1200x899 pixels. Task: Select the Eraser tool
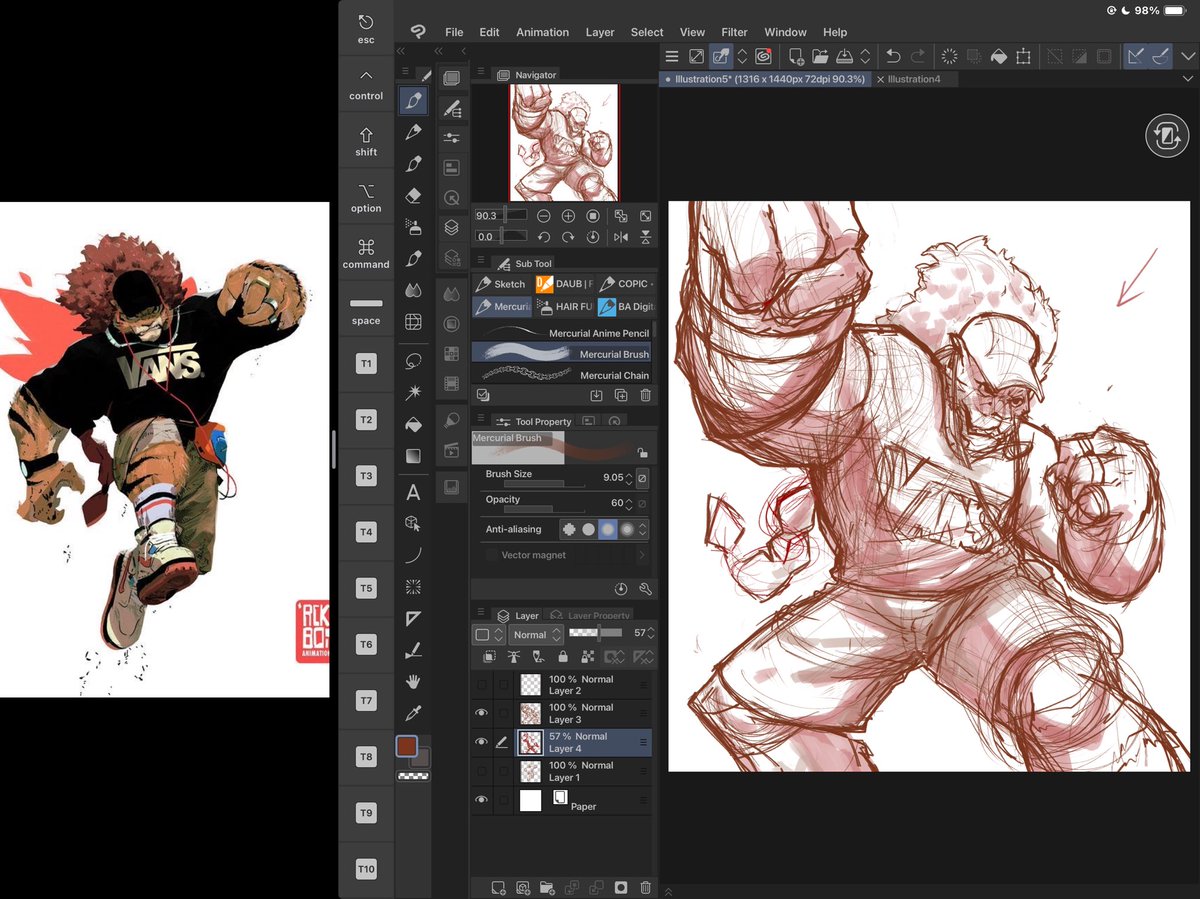click(x=413, y=195)
